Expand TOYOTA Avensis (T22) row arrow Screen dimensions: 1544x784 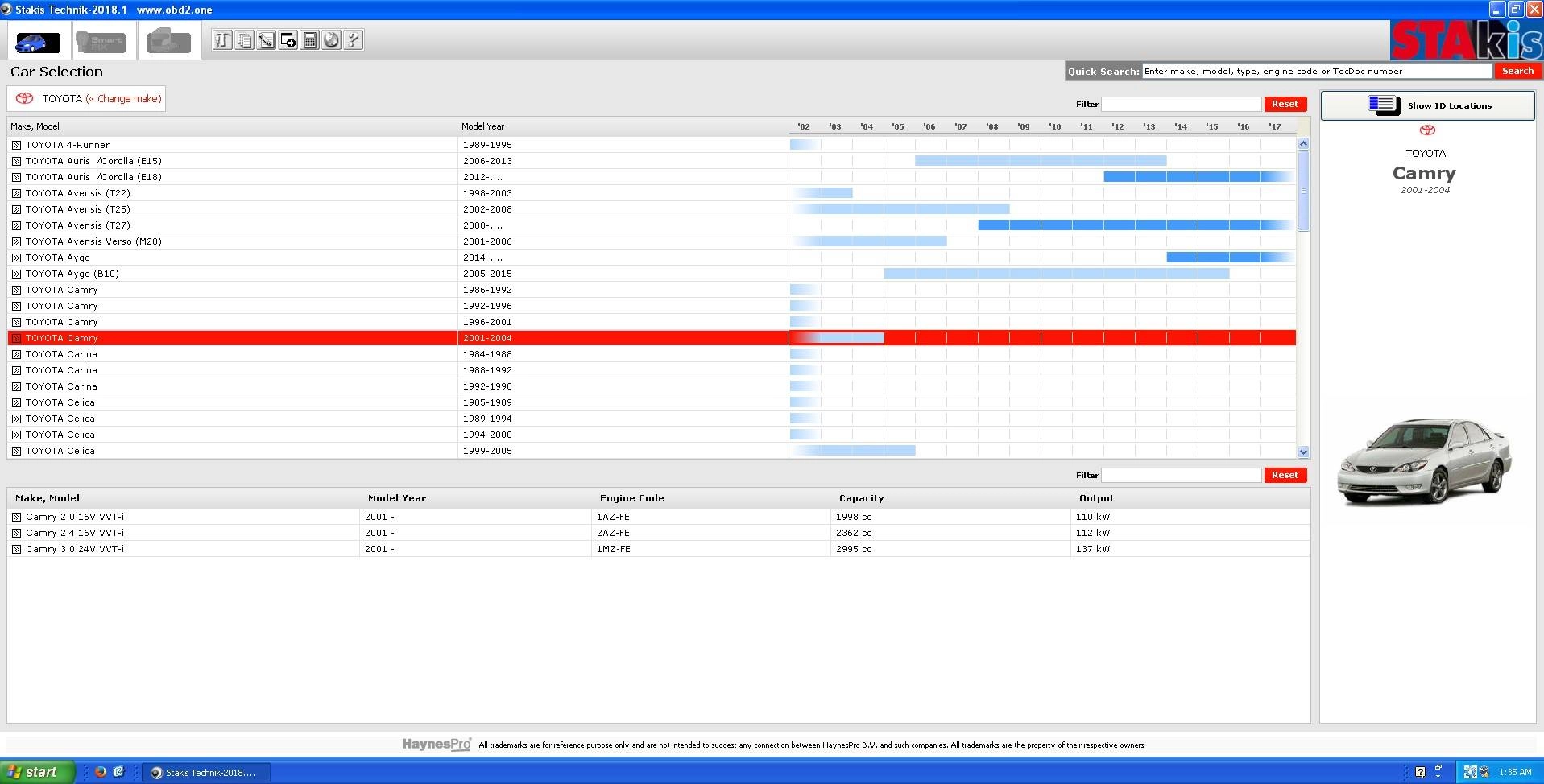click(16, 193)
